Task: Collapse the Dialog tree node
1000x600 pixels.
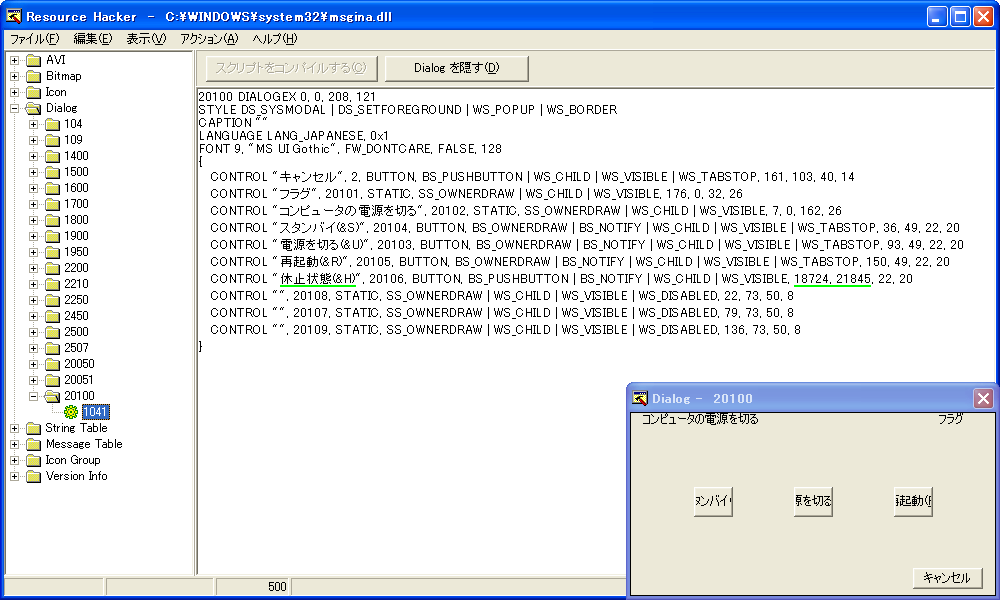Action: 15,108
